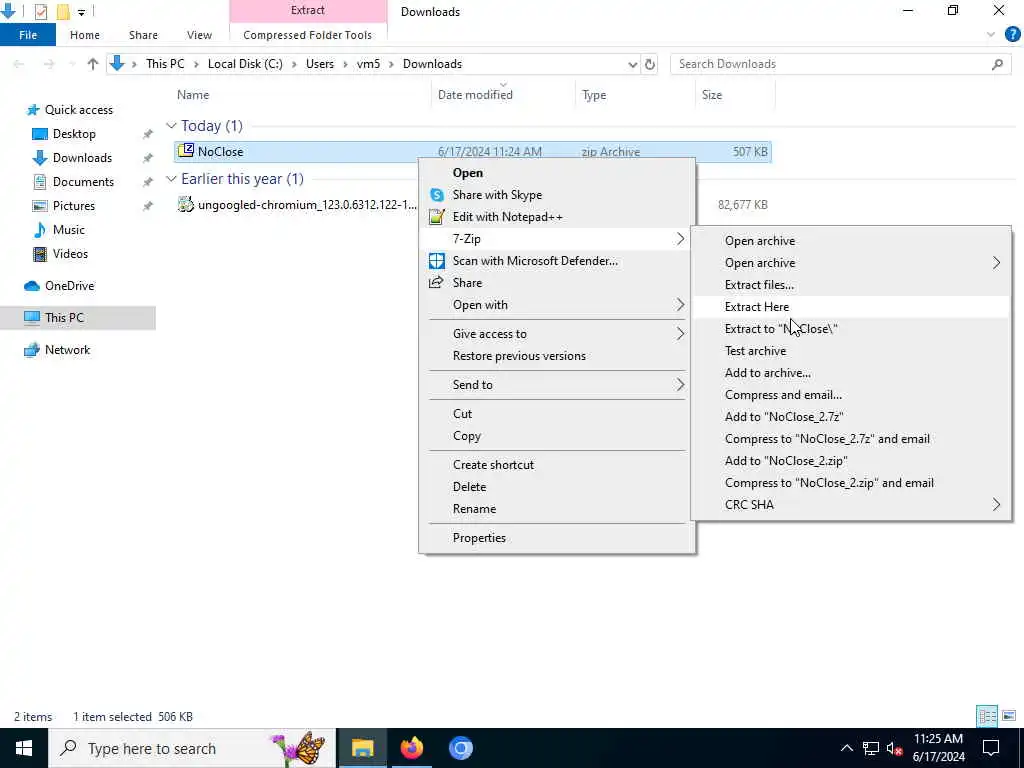Click the NoClose zip archive file icon
Viewport: 1024px width, 768px height.
pyautogui.click(x=186, y=151)
